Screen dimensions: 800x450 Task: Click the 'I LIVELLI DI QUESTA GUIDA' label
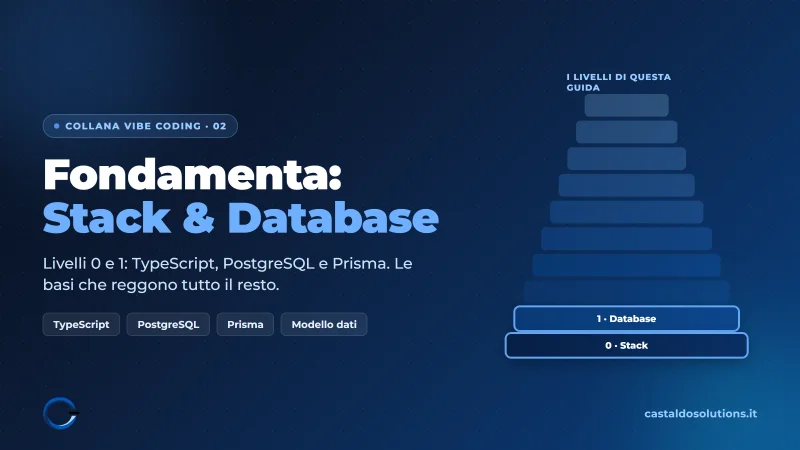pyautogui.click(x=618, y=82)
